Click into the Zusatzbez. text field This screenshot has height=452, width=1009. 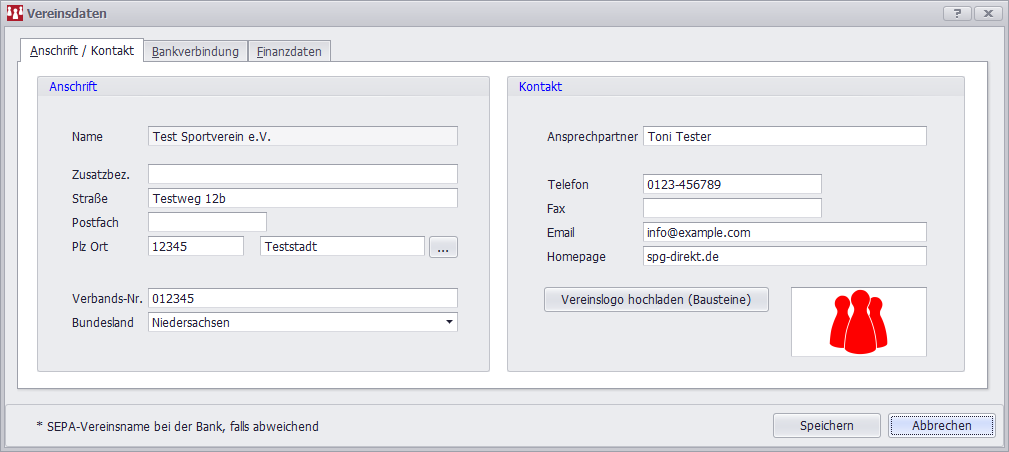(302, 174)
